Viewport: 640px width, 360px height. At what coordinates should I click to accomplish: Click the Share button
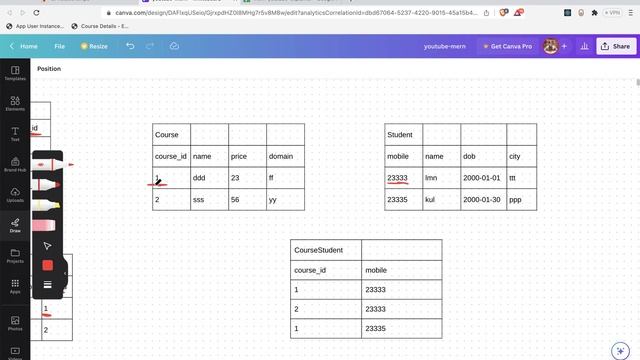616,46
